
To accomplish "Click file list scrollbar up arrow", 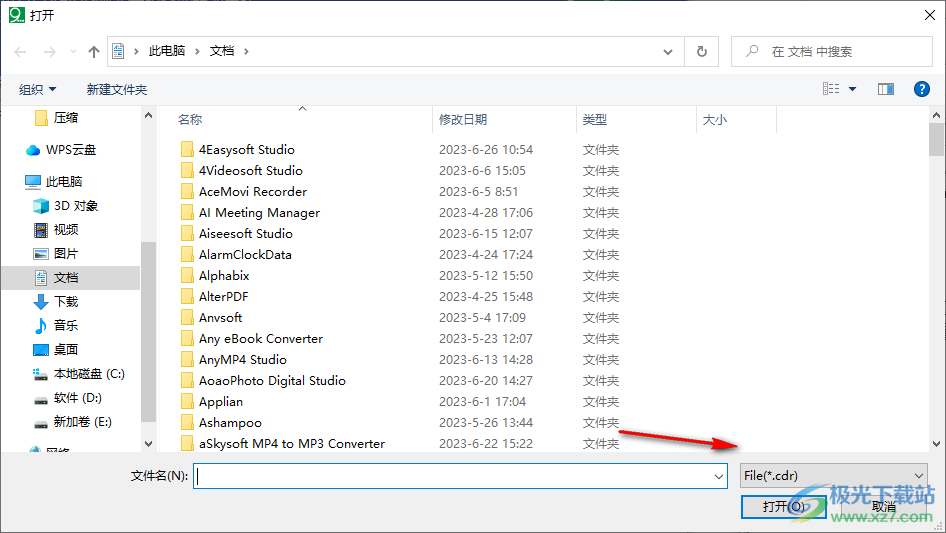I will 936,115.
